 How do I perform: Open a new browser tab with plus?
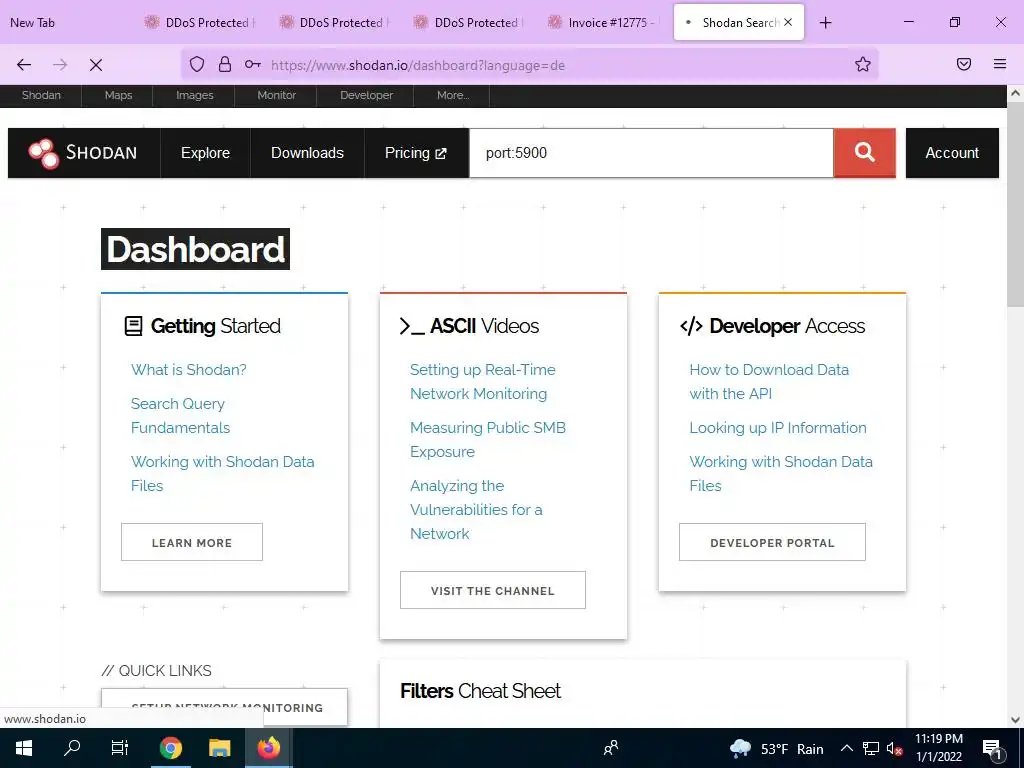[825, 23]
